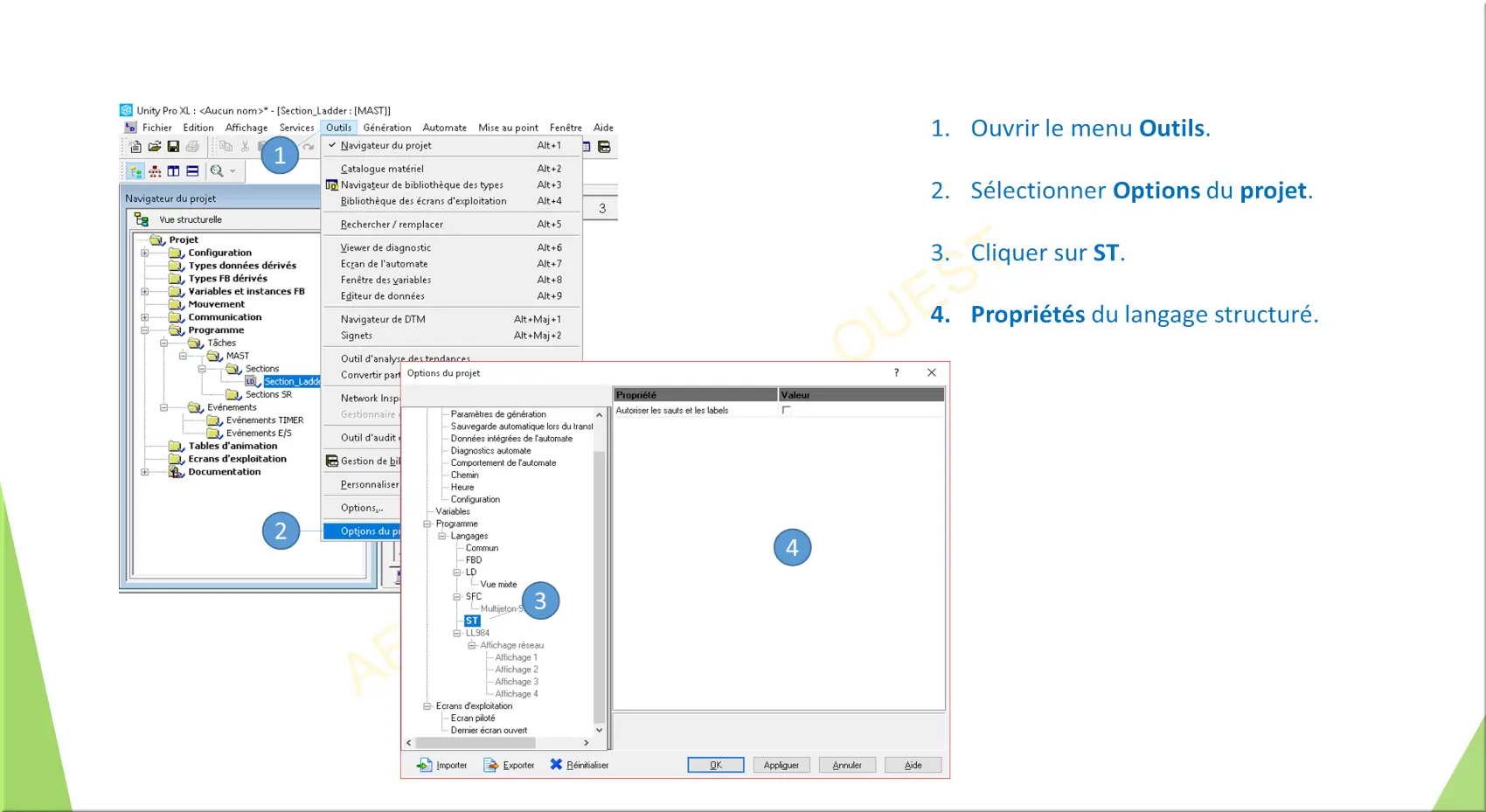Click the Aide button in Options dialog
1486x812 pixels.
pos(913,765)
